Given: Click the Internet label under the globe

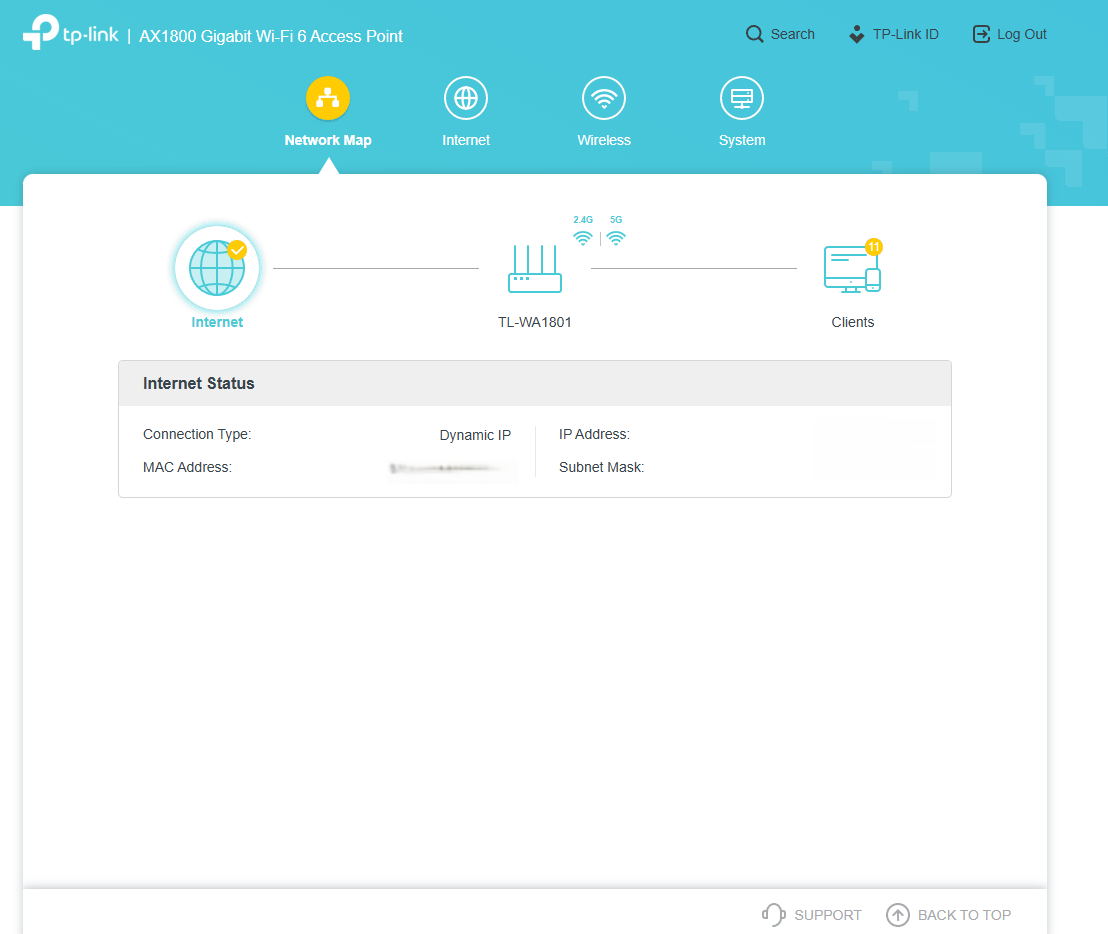Looking at the screenshot, I should (217, 322).
